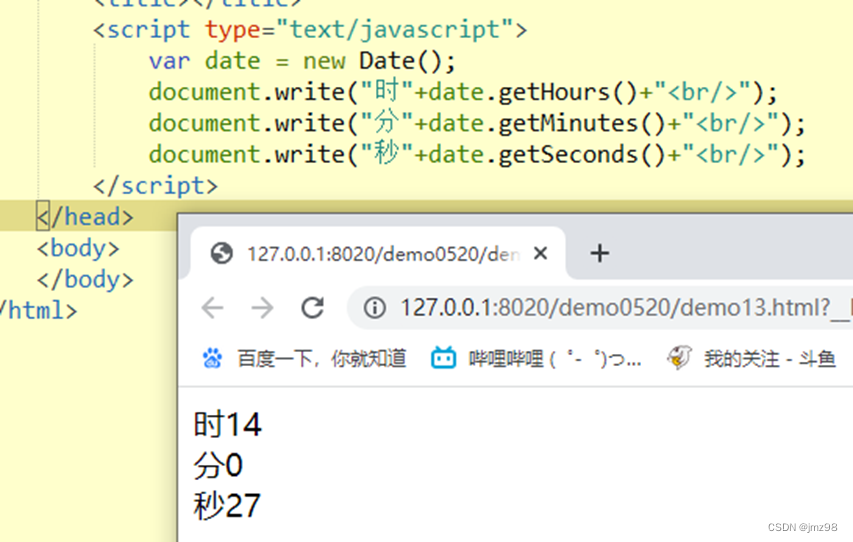Click the getMinutes() code line
This screenshot has width=853, height=542.
[x=477, y=123]
